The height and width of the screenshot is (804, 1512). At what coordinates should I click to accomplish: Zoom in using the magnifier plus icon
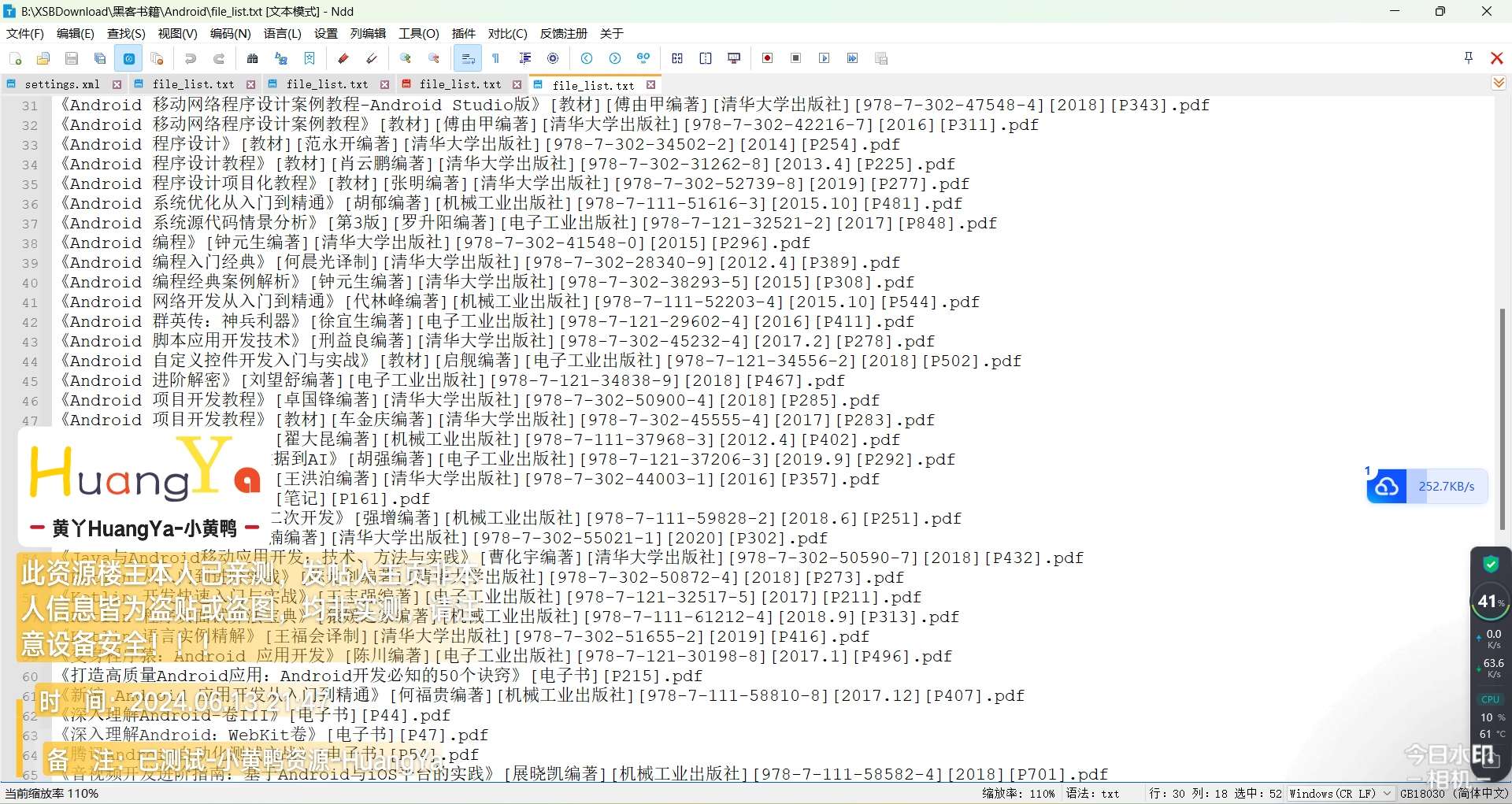tap(406, 58)
